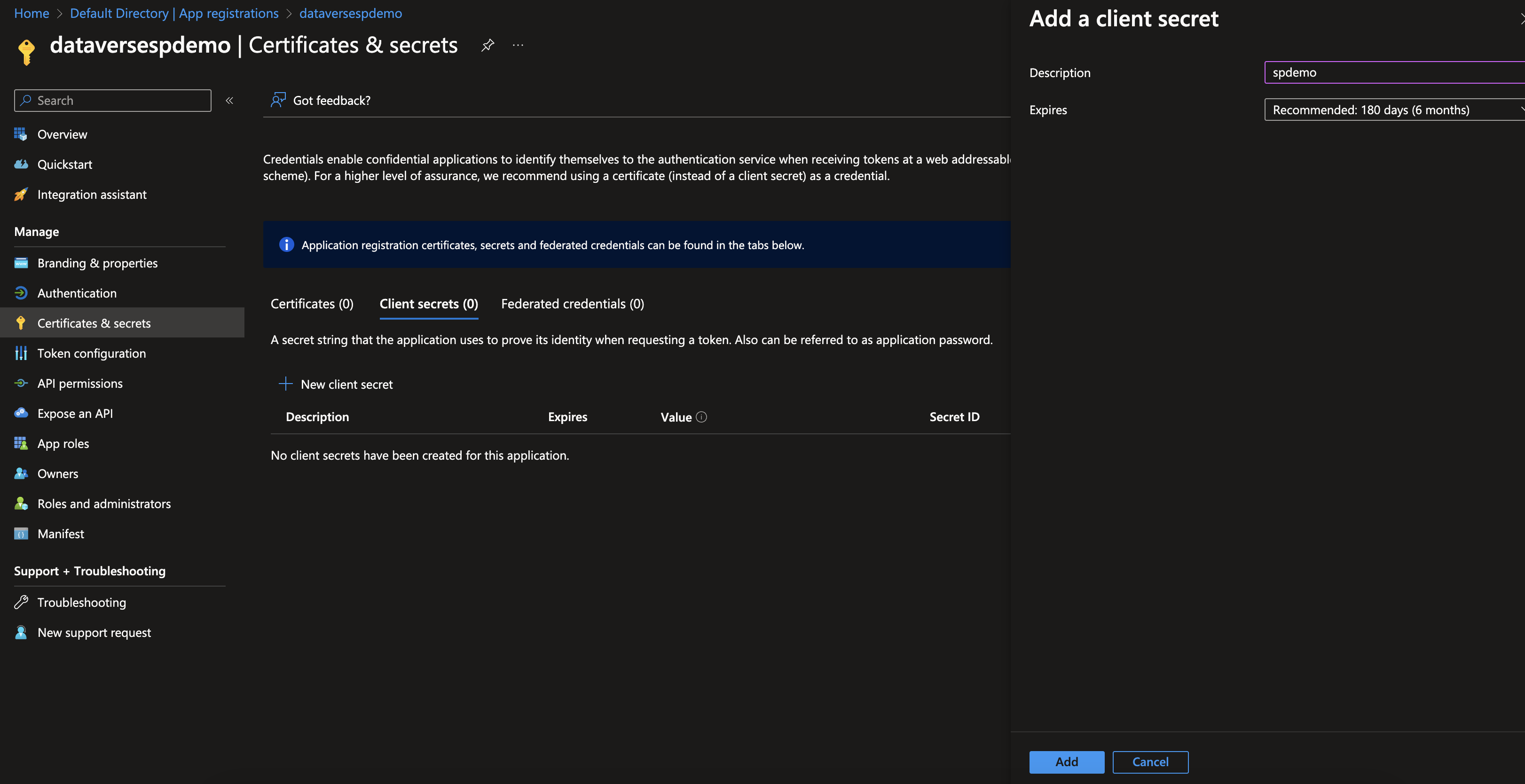Open the Expires dropdown

pyautogui.click(x=1394, y=110)
